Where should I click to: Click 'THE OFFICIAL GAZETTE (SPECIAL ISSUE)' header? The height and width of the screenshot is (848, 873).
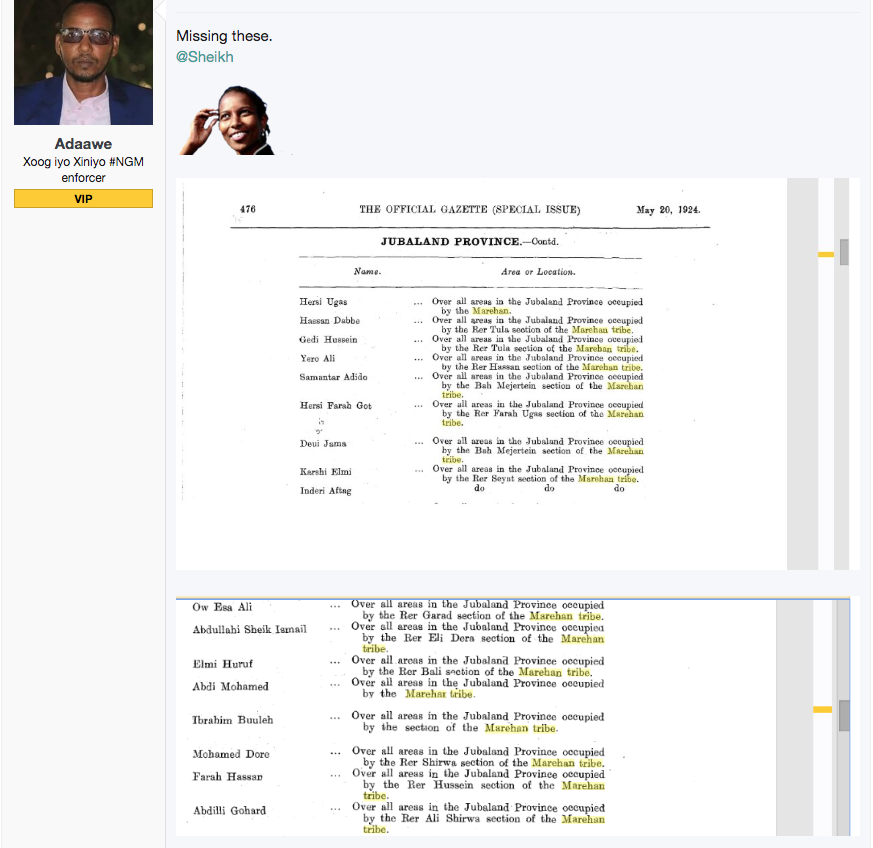tap(469, 210)
